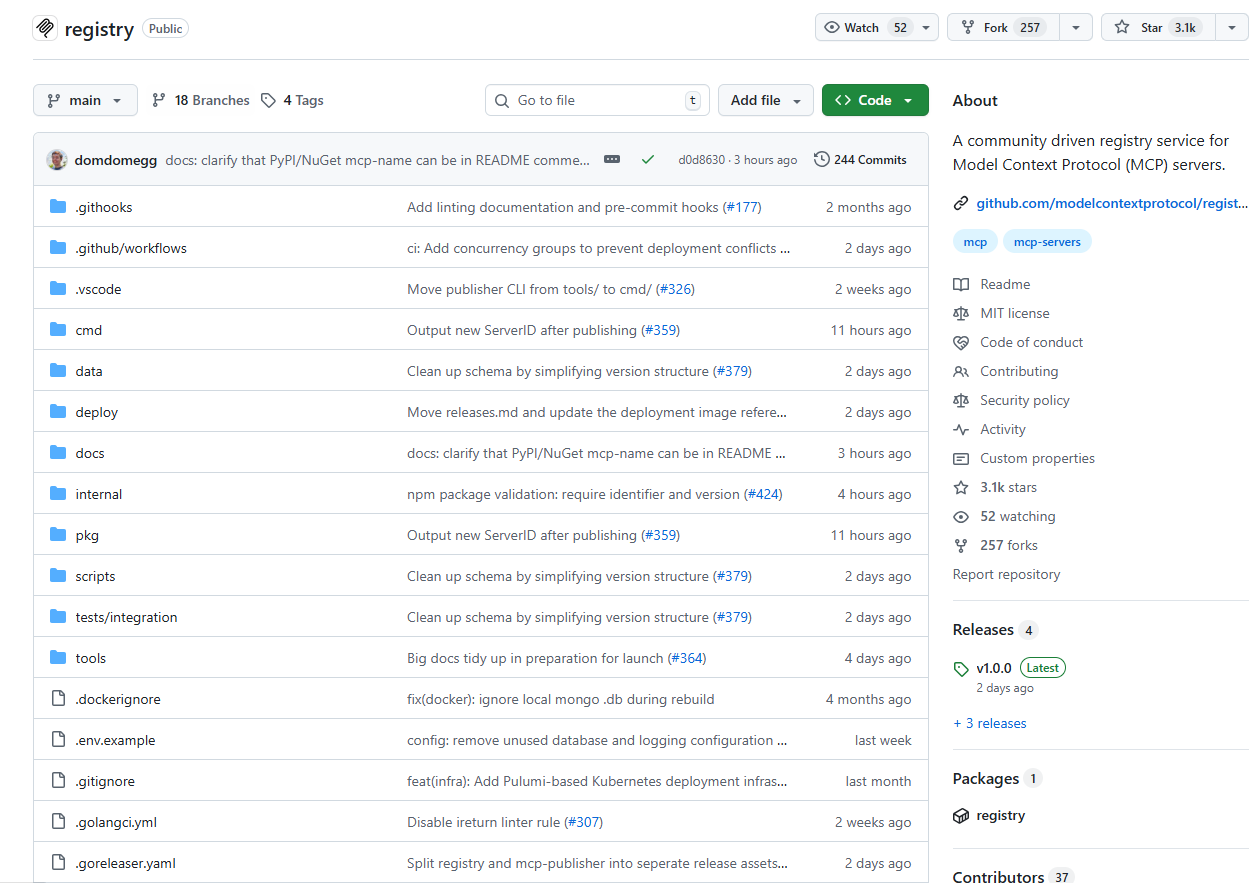This screenshot has height=883, width=1258.
Task: Click the folder icon beside tools
Action: pos(58,658)
